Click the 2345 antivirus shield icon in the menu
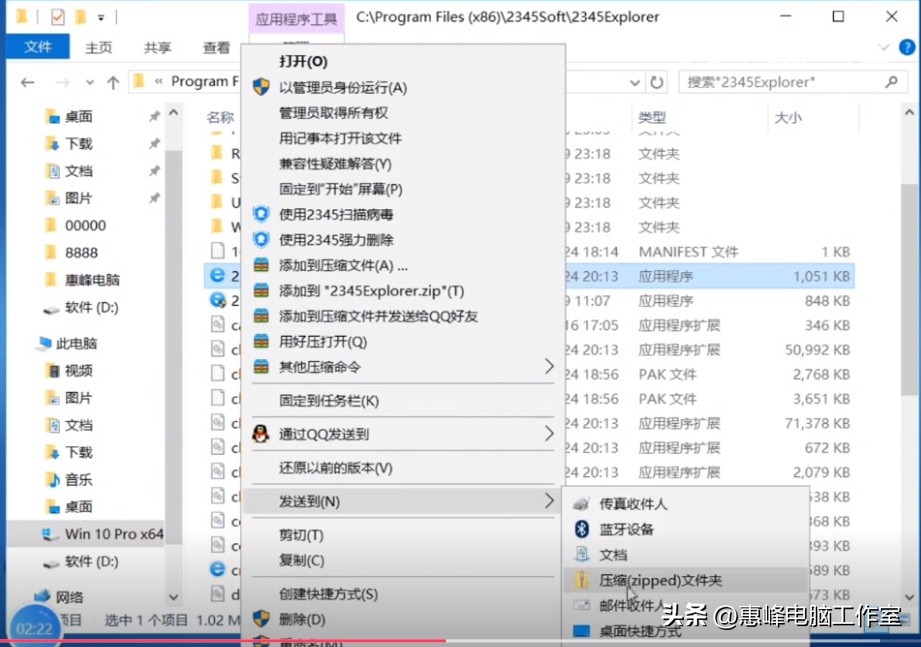The height and width of the screenshot is (647, 921). (x=262, y=212)
